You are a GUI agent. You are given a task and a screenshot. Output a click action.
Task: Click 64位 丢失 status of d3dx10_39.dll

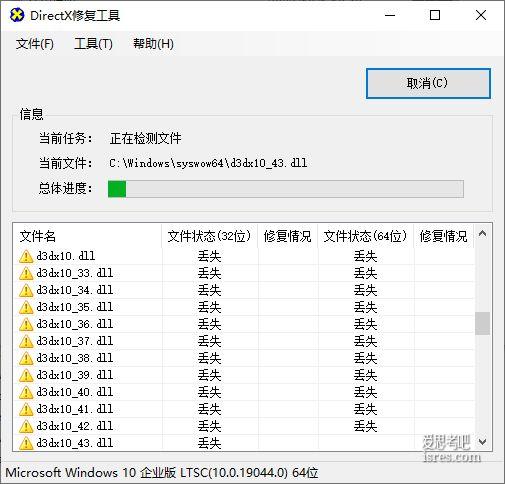tap(365, 375)
